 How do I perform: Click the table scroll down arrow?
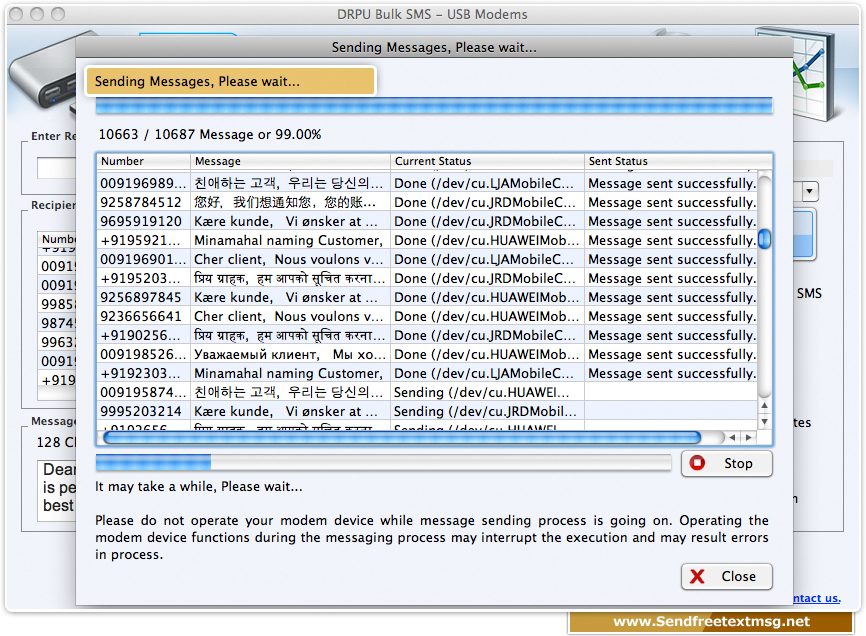click(x=764, y=422)
